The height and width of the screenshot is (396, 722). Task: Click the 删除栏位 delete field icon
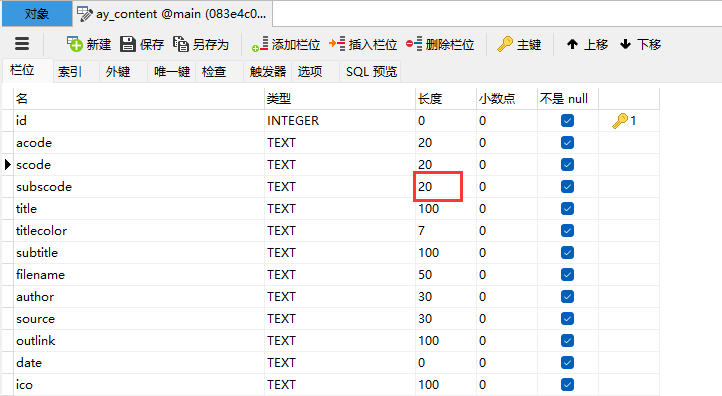pyautogui.click(x=413, y=44)
